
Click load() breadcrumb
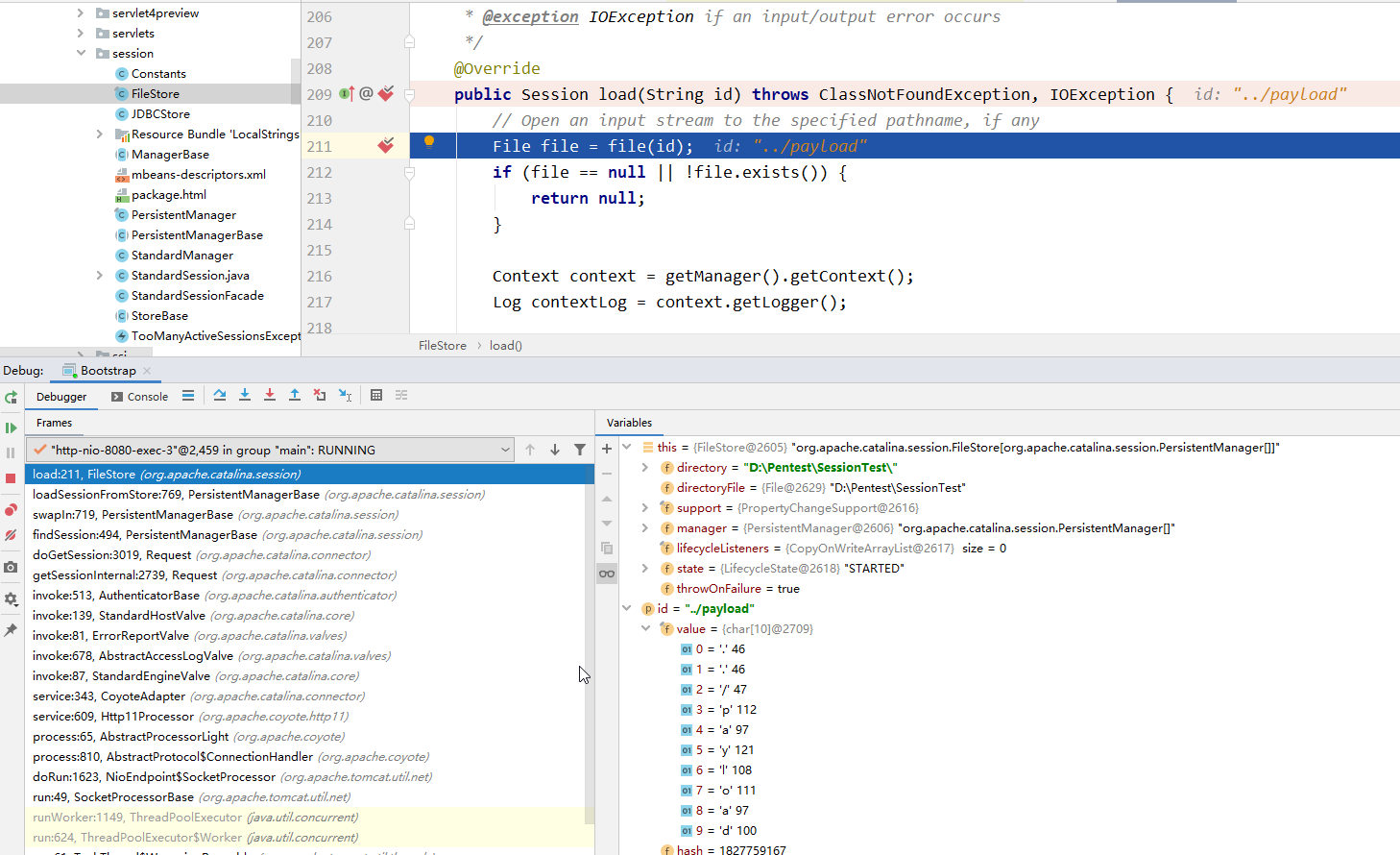tap(506, 346)
